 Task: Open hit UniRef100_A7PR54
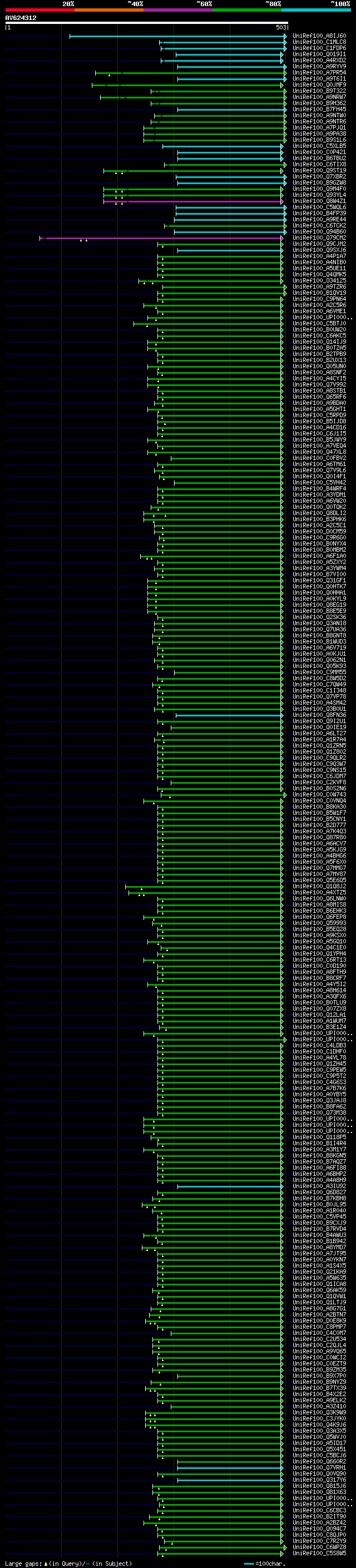pyautogui.click(x=319, y=72)
